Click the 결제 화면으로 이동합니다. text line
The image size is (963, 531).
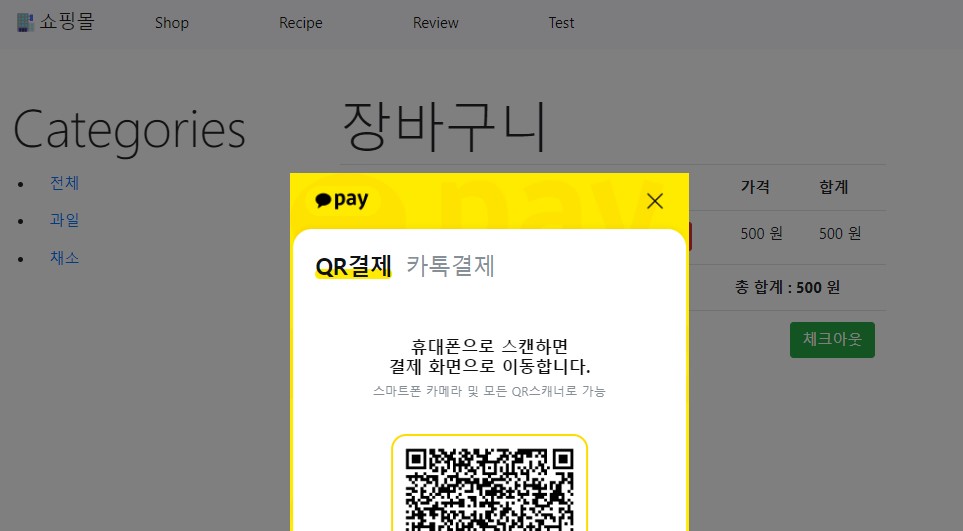pyautogui.click(x=489, y=366)
